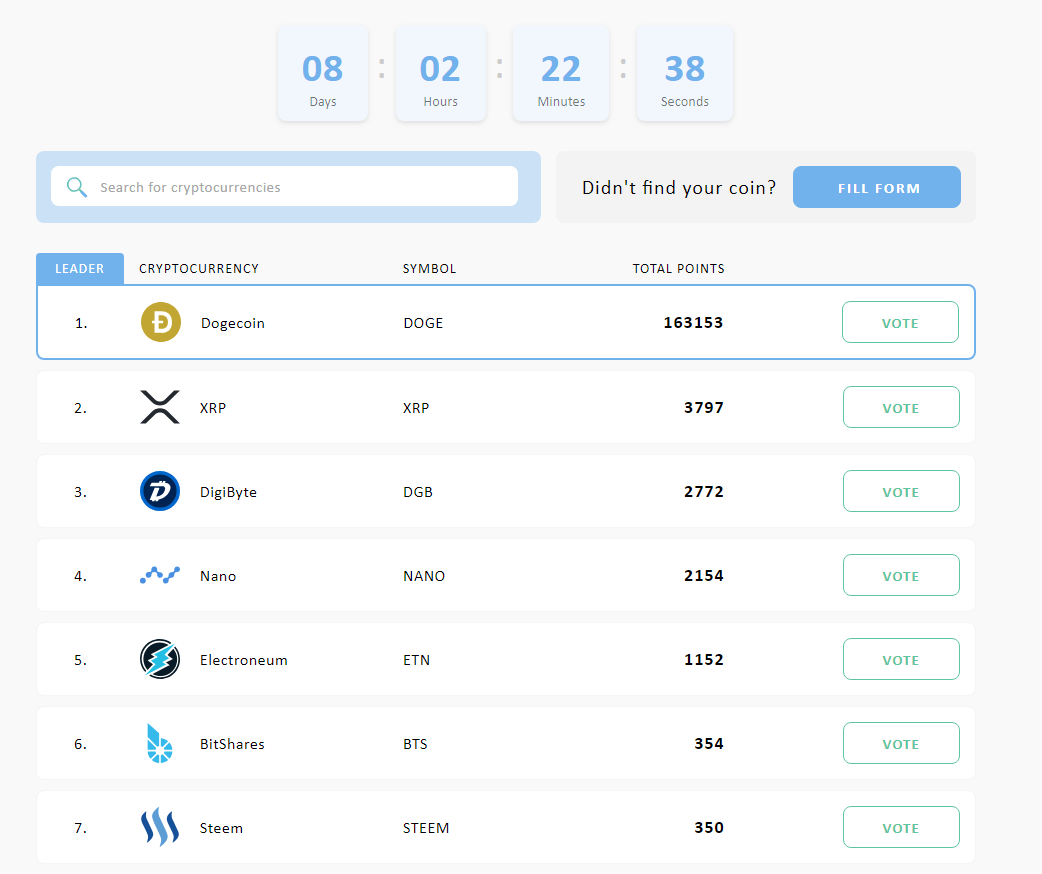Click the DOGE symbol text
1042x874 pixels.
tap(423, 323)
